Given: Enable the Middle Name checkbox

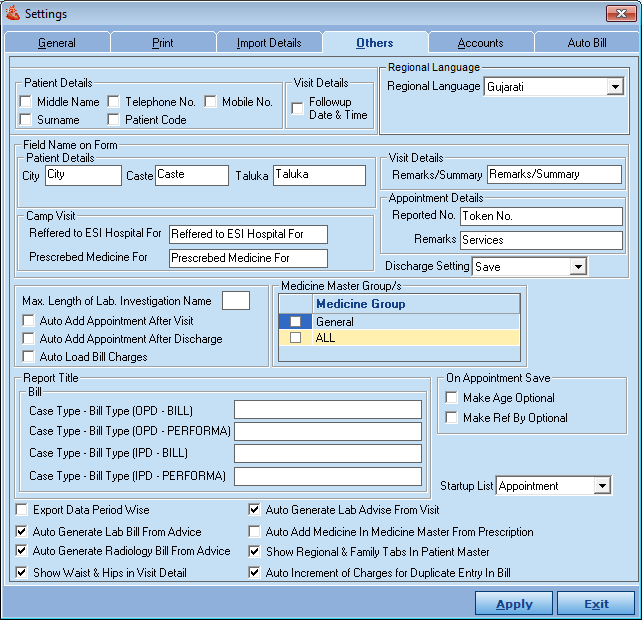Looking at the screenshot, I should click(x=26, y=102).
